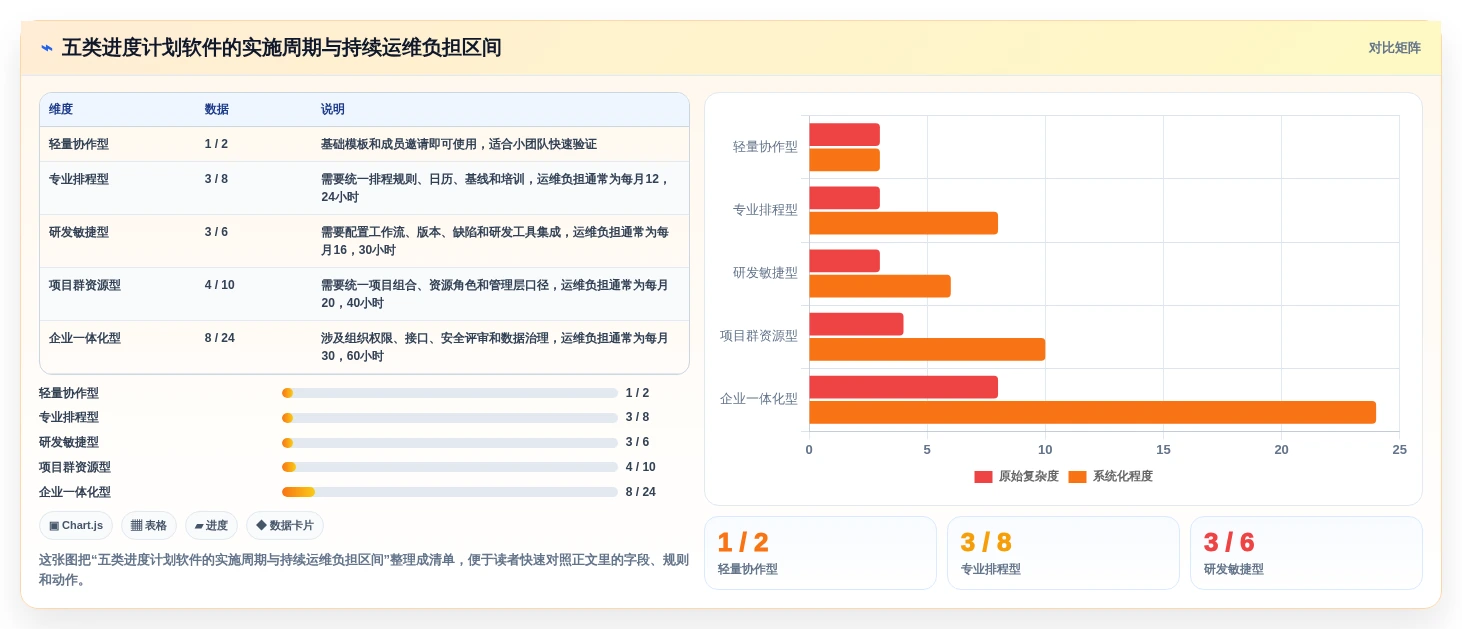Image resolution: width=1462 pixels, height=629 pixels.
Task: Click the 数据 column header
Action: click(x=217, y=109)
